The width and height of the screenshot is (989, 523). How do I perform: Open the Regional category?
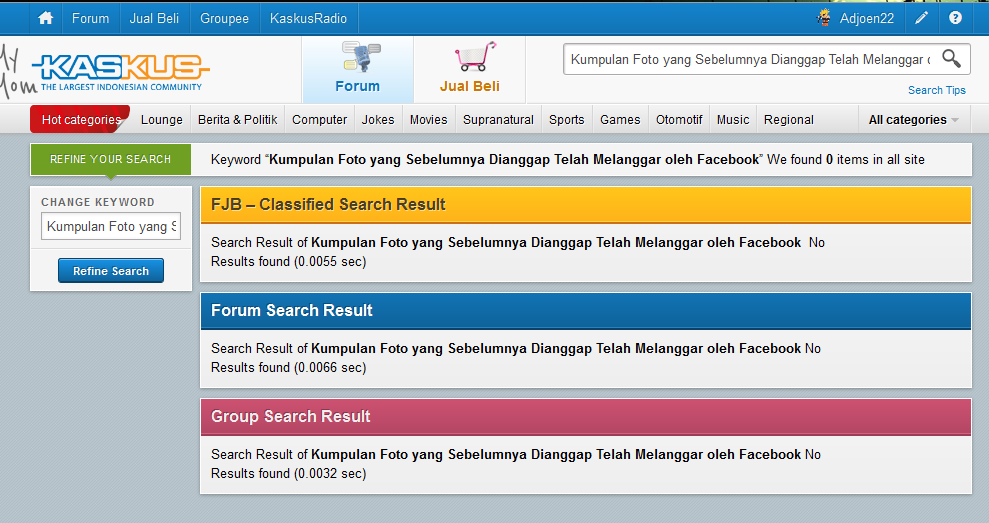788,119
